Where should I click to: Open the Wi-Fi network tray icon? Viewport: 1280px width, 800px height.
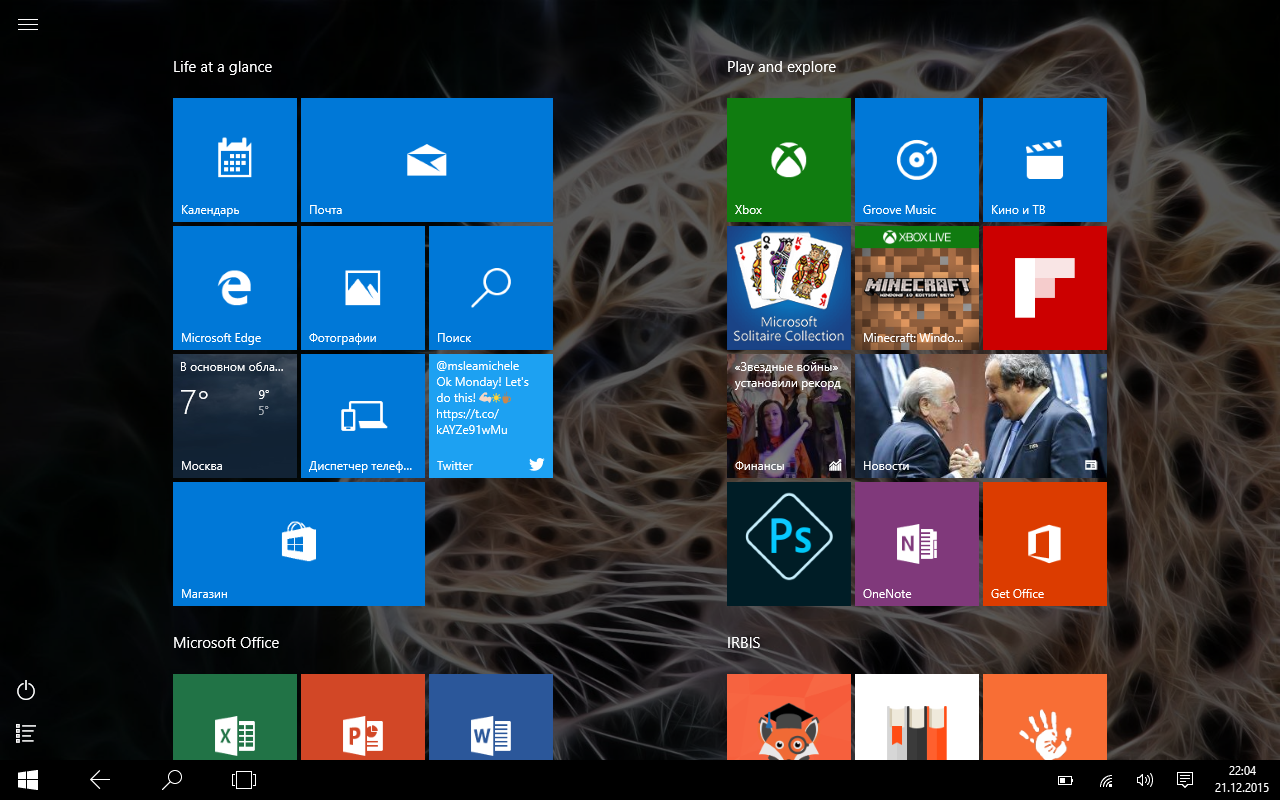(x=1106, y=780)
